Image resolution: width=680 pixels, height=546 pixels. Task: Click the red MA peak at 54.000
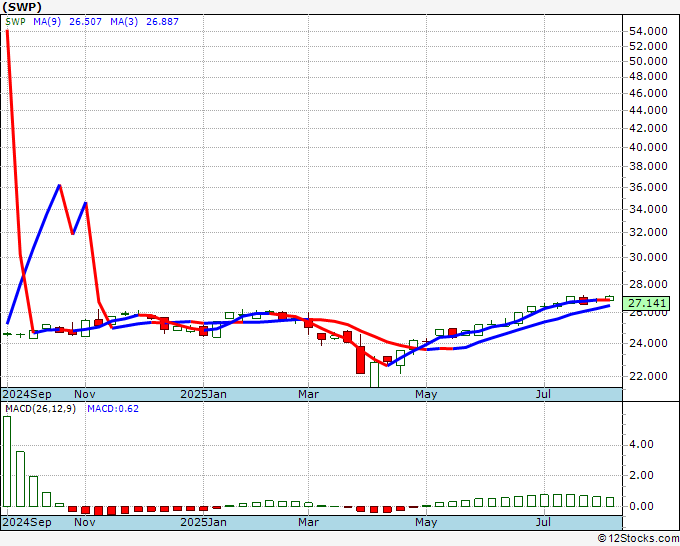click(7, 31)
